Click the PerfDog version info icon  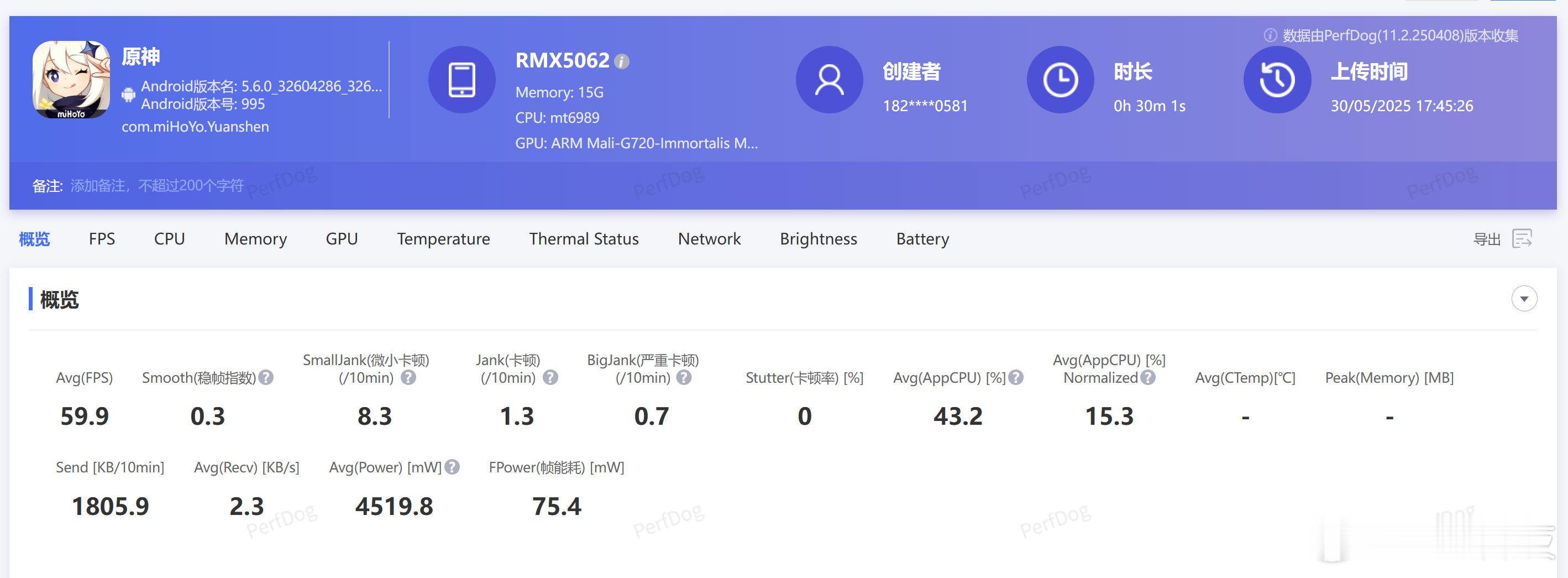tap(1270, 35)
